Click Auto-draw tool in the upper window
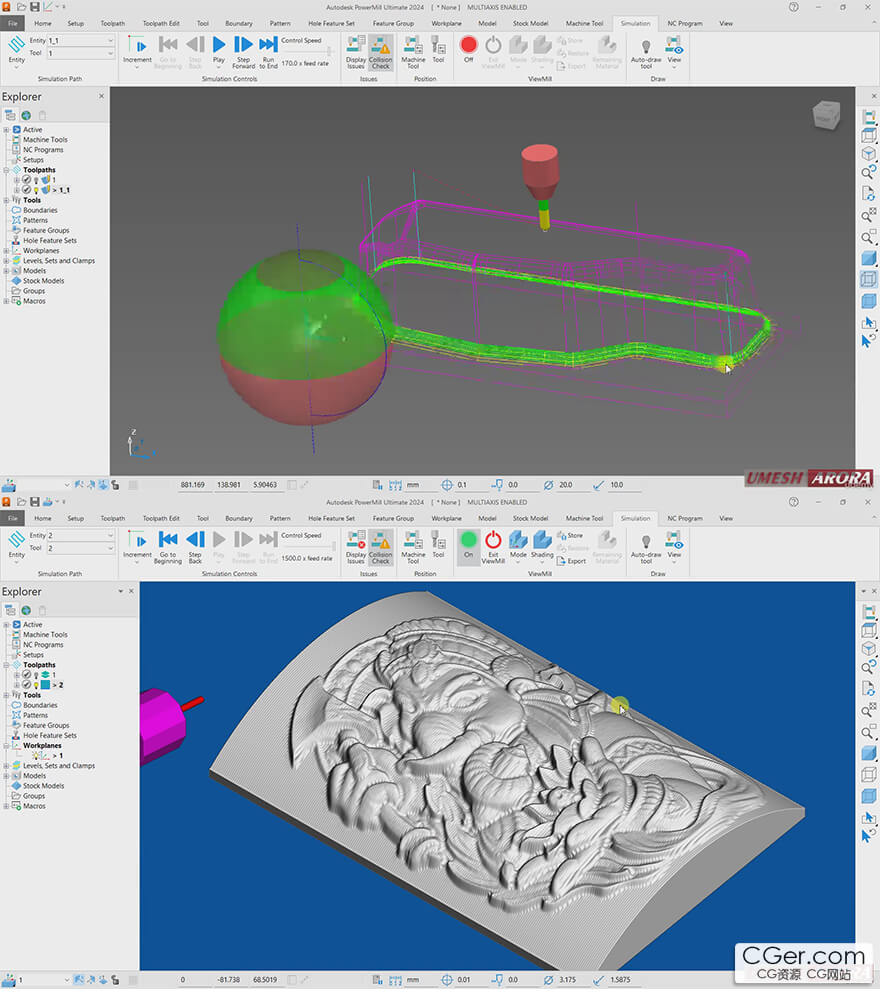 (x=646, y=53)
